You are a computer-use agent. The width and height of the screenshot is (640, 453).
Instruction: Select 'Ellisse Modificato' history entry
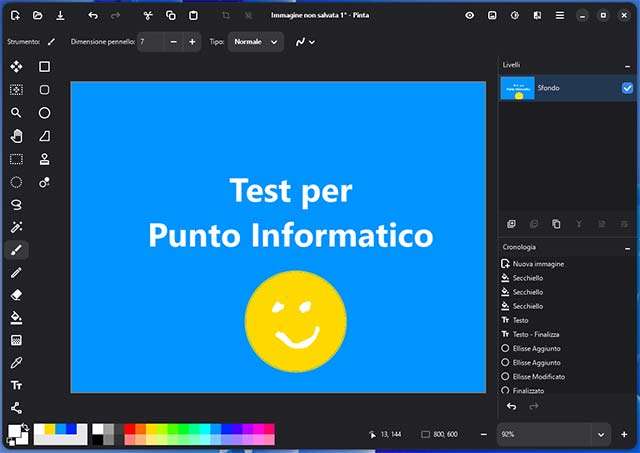(x=567, y=377)
